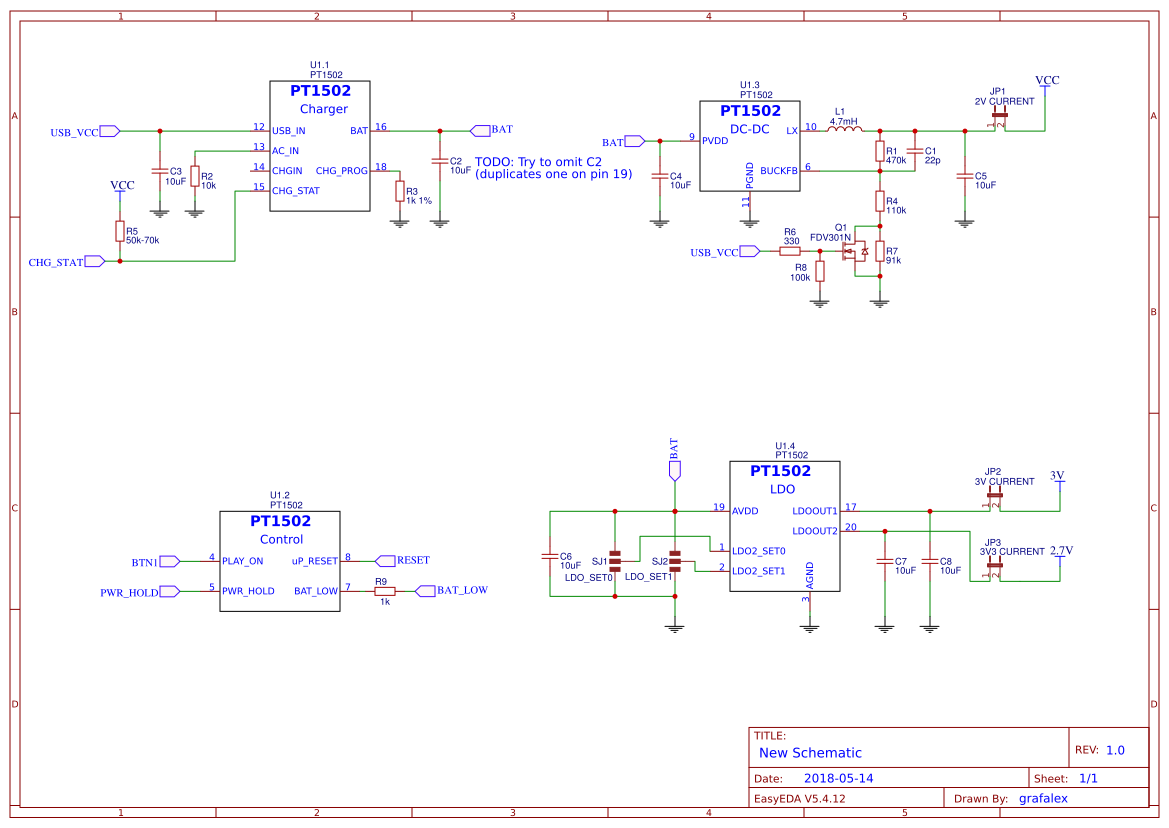Select resistor R2 10k symbol
The width and height of the screenshot is (1169, 828).
click(195, 177)
